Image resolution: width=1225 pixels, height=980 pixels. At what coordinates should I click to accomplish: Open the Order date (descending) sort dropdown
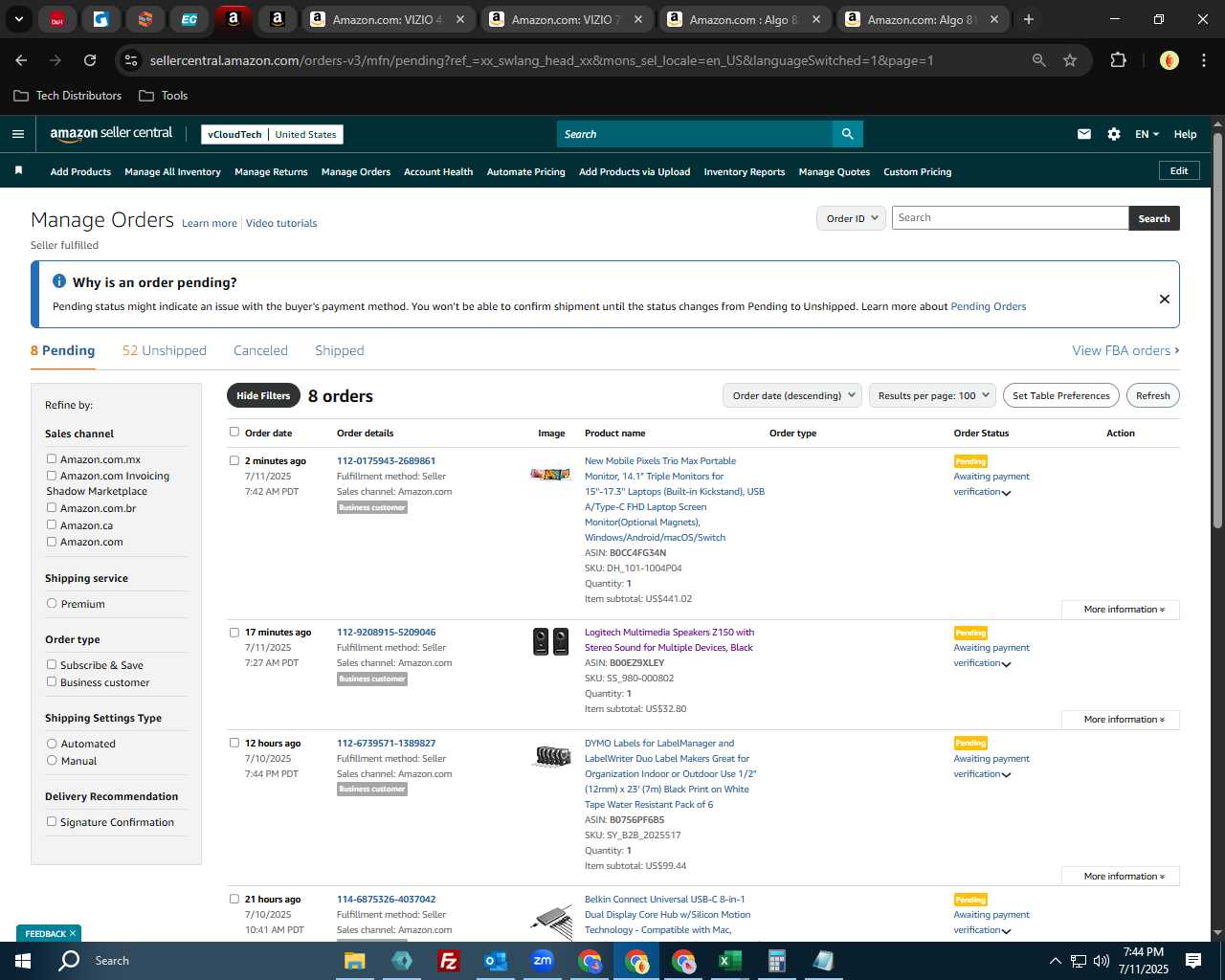pyautogui.click(x=792, y=395)
